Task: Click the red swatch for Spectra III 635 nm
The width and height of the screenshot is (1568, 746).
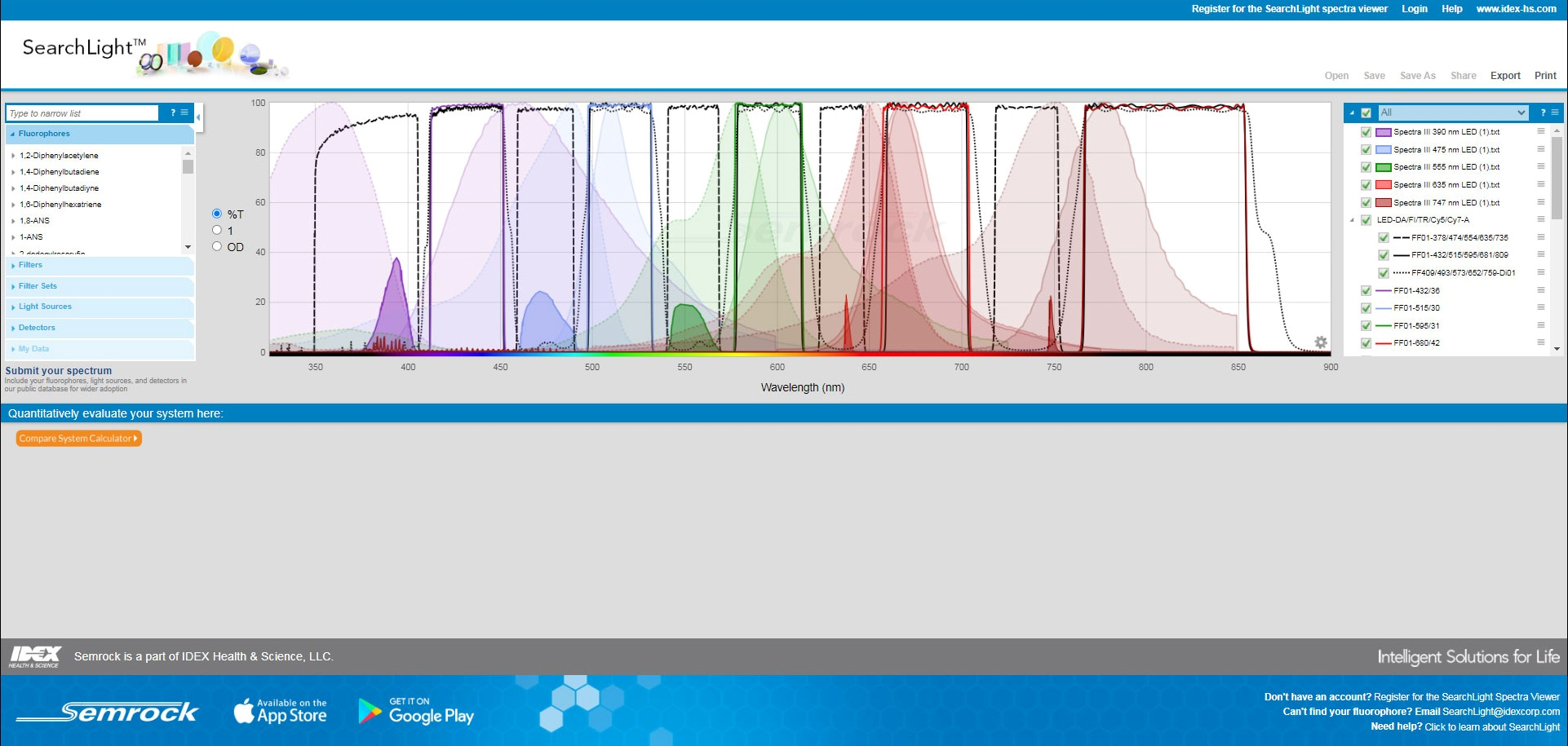Action: (x=1384, y=185)
